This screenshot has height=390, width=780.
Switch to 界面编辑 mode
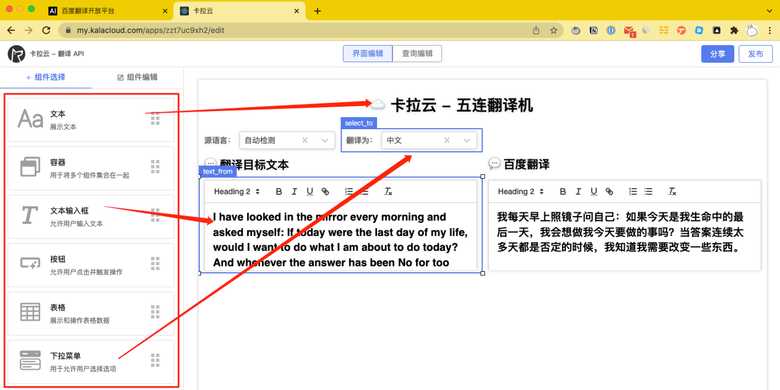(x=368, y=54)
